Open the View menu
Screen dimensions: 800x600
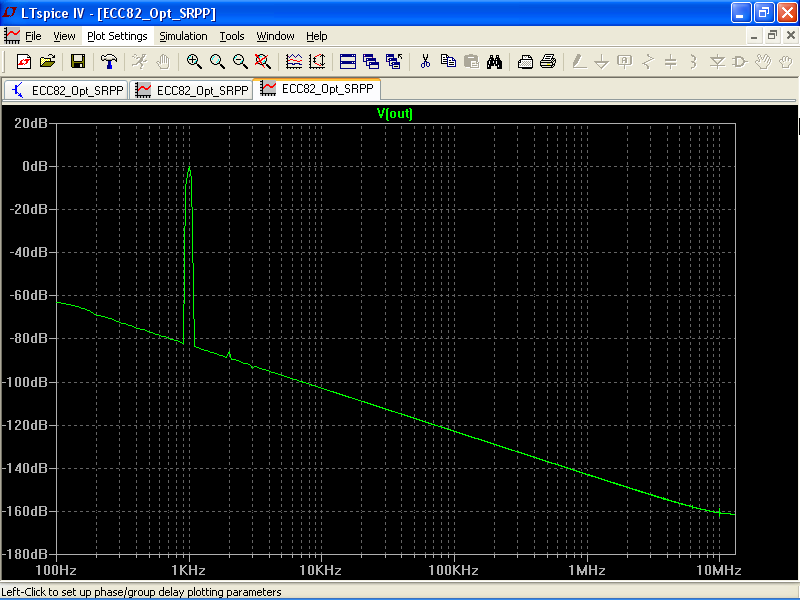tap(64, 36)
